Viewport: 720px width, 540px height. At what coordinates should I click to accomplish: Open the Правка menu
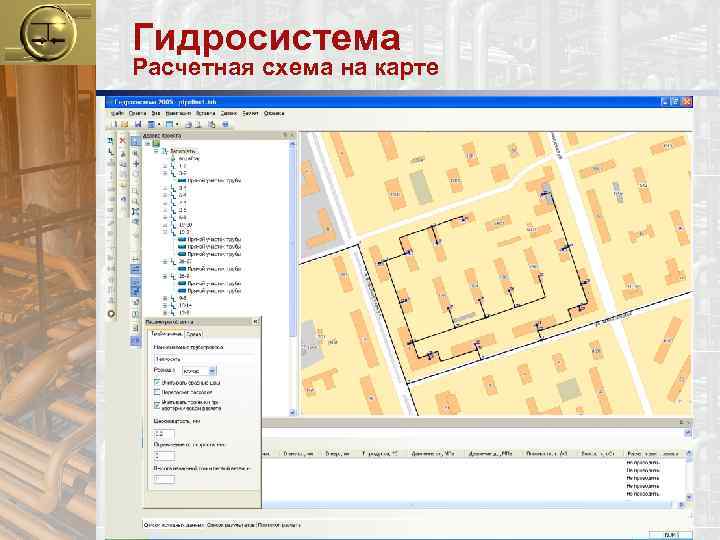137,113
